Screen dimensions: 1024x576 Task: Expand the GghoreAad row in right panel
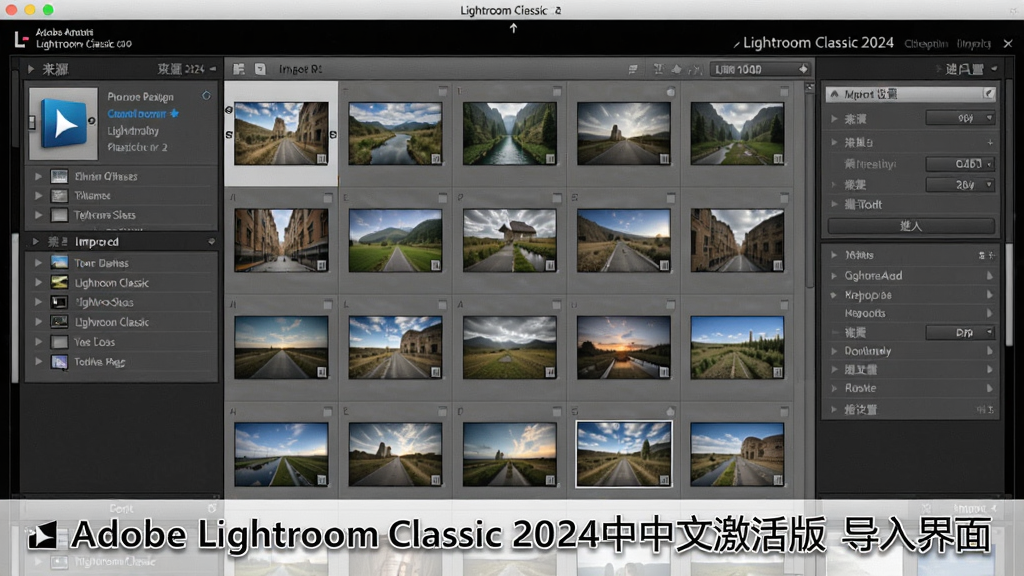(834, 276)
